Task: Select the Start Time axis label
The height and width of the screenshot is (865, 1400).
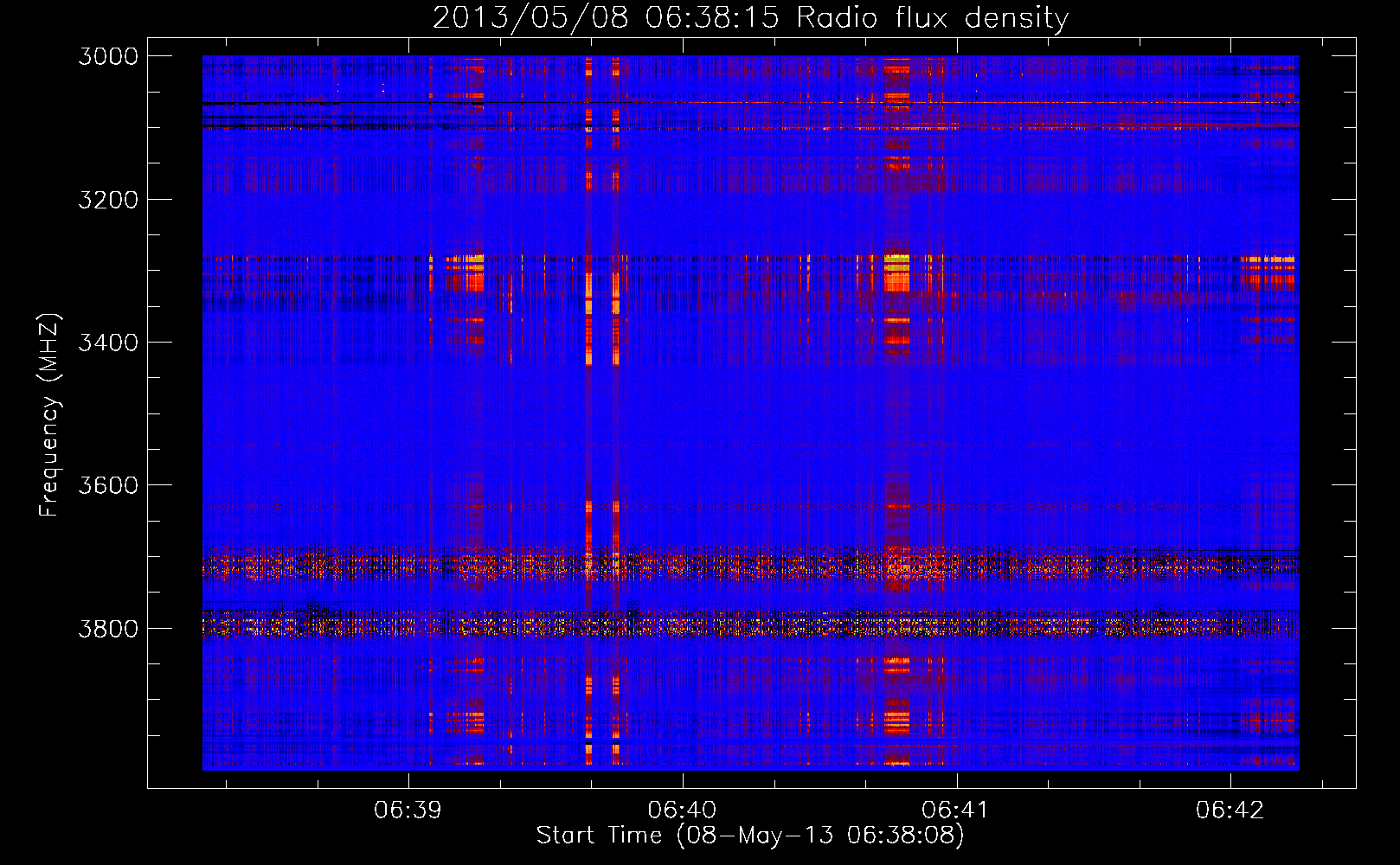Action: (750, 836)
